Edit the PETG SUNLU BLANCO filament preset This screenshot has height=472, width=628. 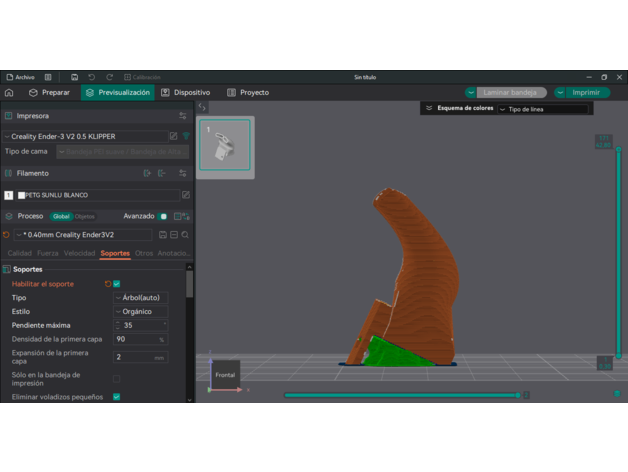(x=185, y=195)
